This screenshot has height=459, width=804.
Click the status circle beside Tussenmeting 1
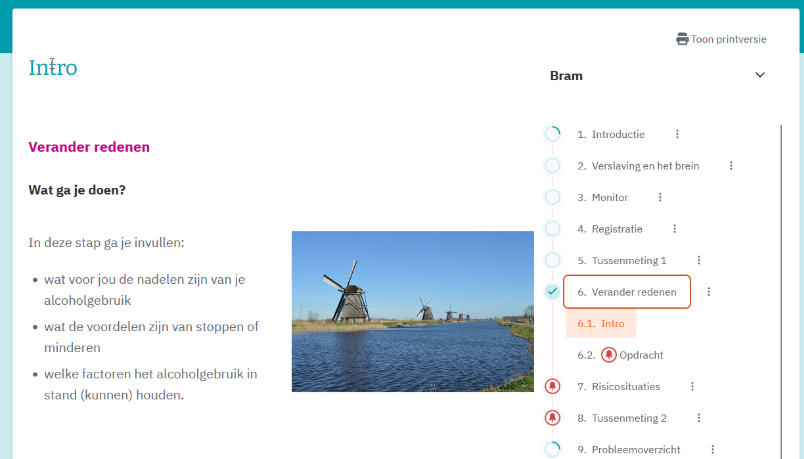[552, 261]
